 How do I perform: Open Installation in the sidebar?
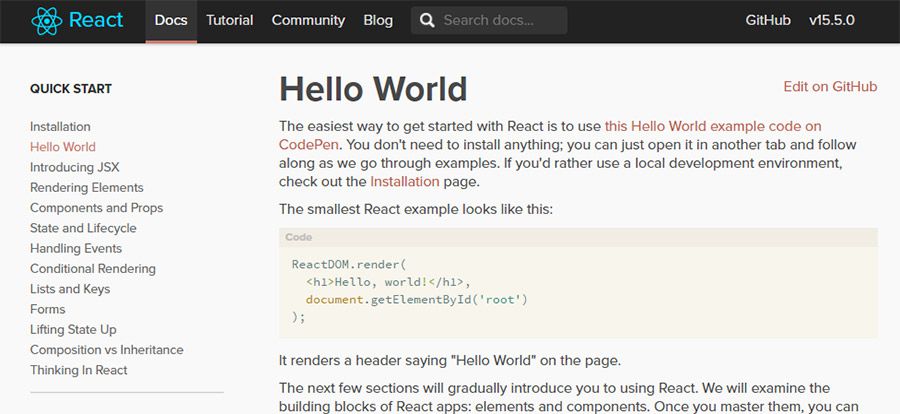[x=60, y=126]
